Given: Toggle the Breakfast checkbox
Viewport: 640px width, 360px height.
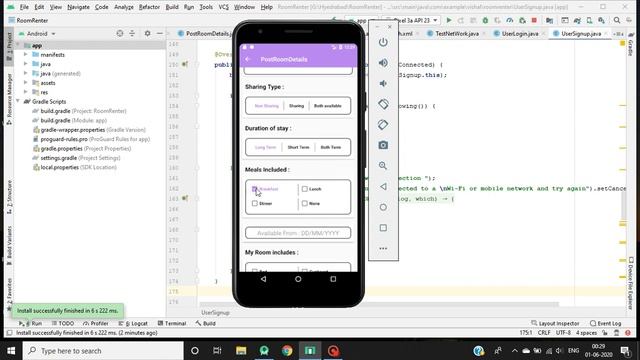Looking at the screenshot, I should coord(255,189).
